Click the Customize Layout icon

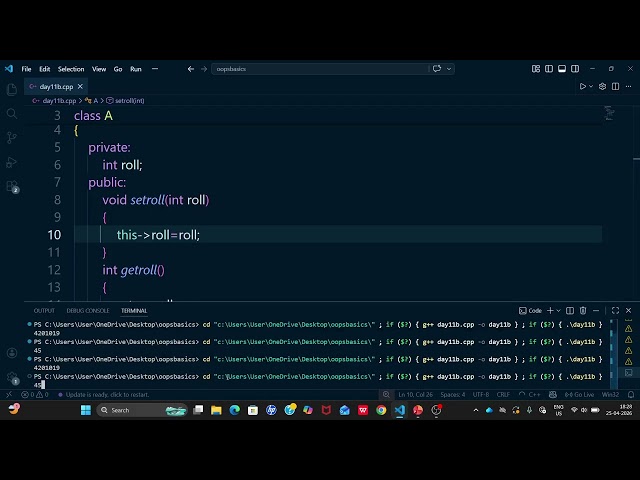(536, 69)
